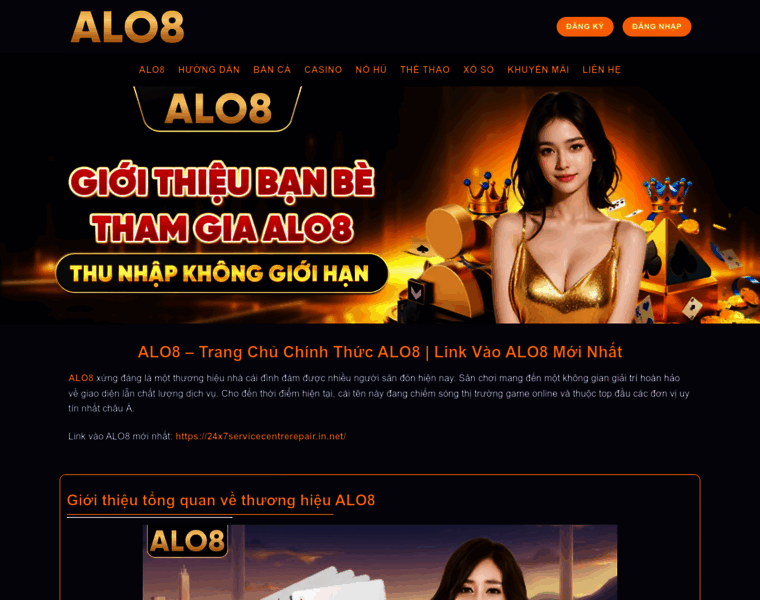Open KHUYẾN MÃI promotions page
Viewport: 760px width, 600px height.
point(538,70)
